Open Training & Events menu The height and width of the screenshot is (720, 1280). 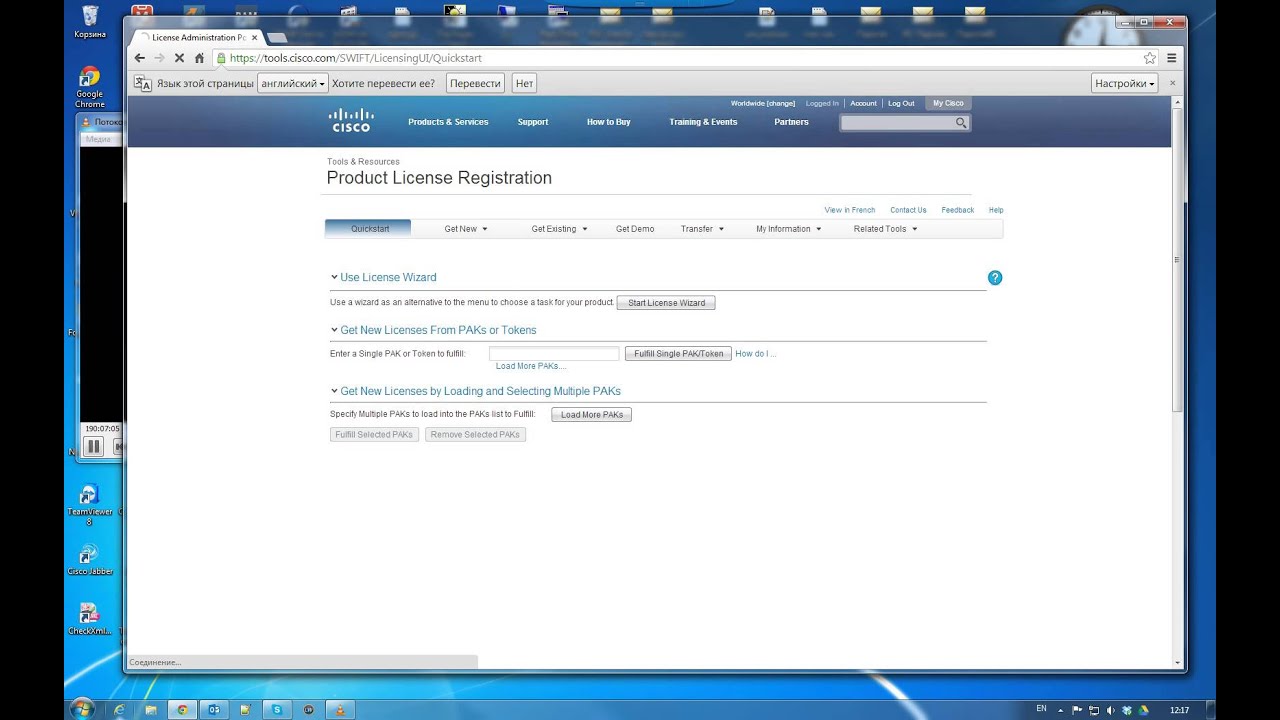pos(703,122)
